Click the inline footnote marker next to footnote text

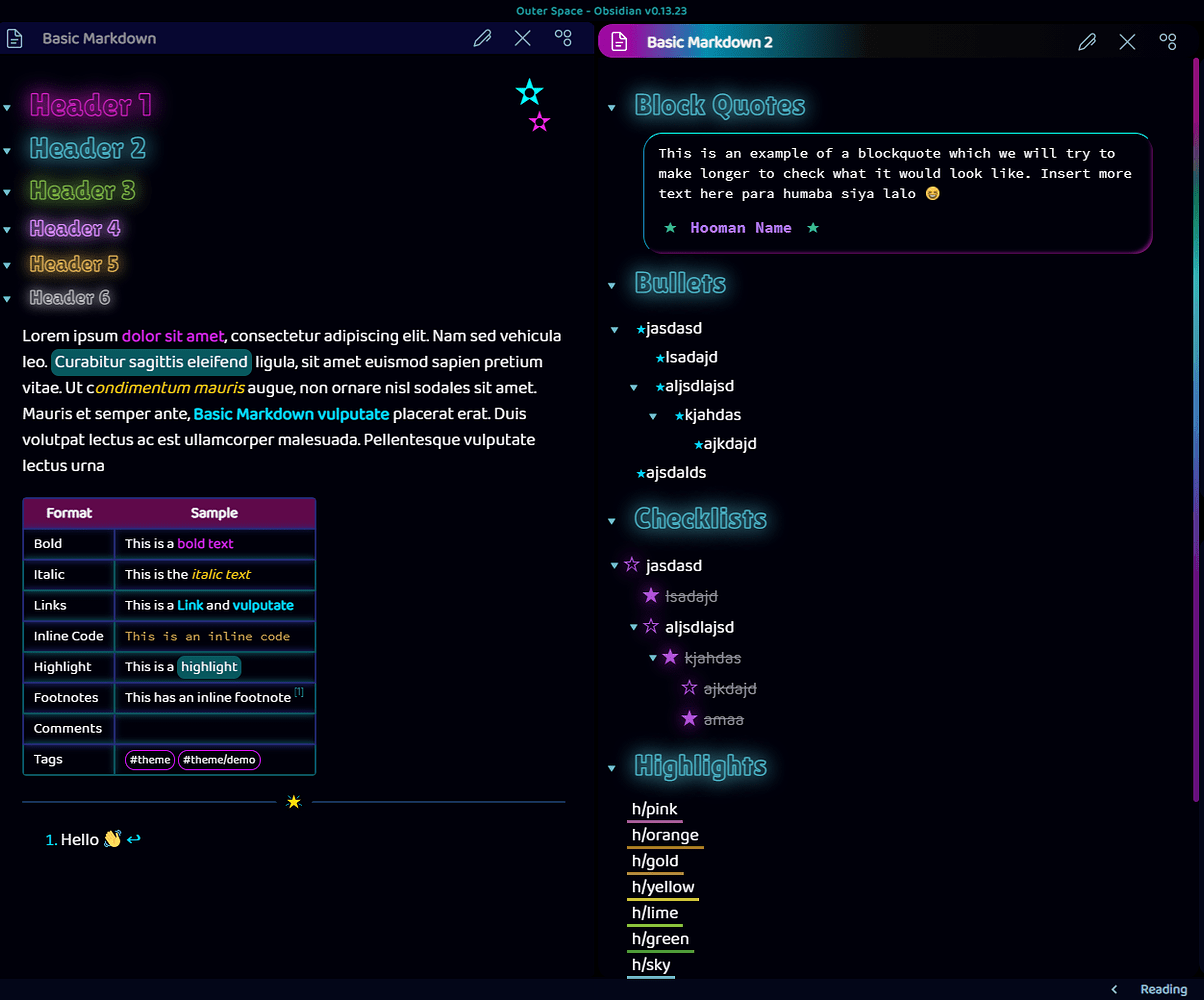298,691
